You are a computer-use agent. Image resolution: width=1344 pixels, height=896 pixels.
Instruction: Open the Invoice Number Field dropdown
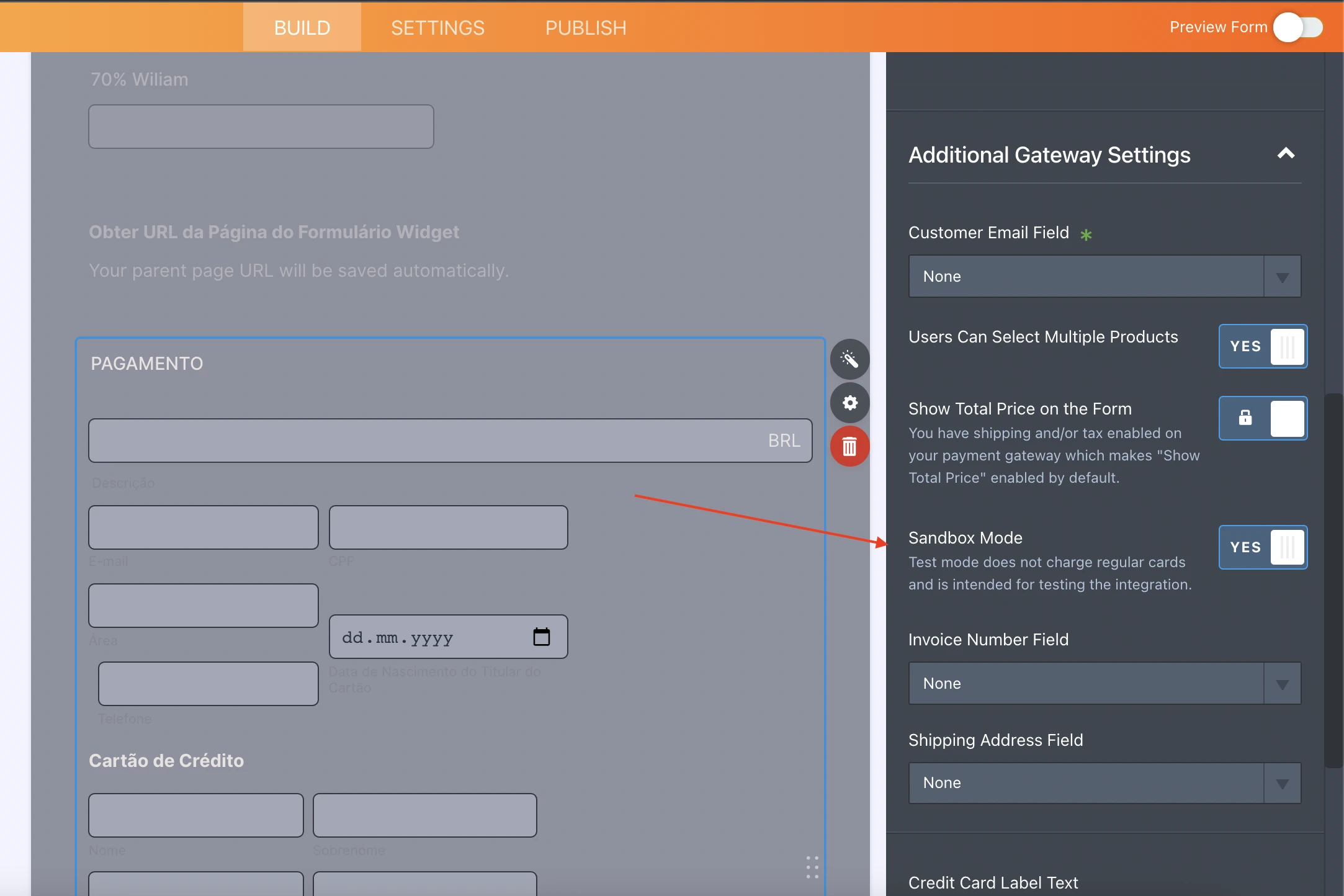1104,683
